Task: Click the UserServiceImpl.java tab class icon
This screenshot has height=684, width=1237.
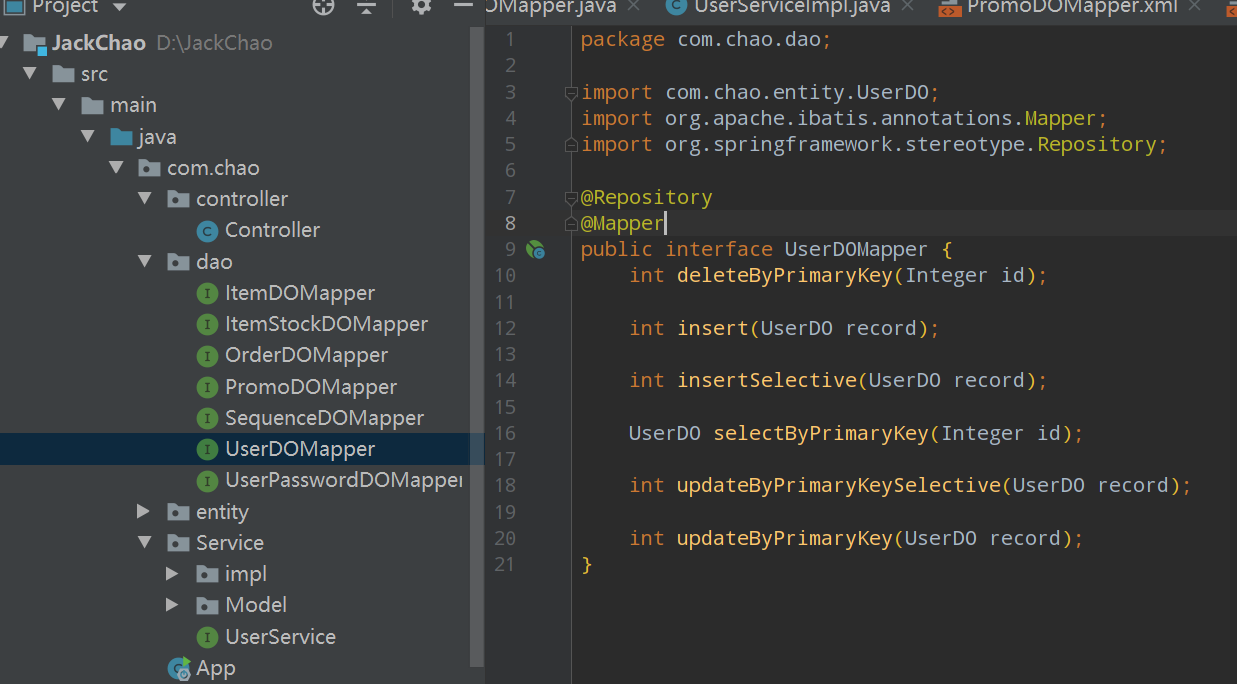Action: click(x=677, y=7)
